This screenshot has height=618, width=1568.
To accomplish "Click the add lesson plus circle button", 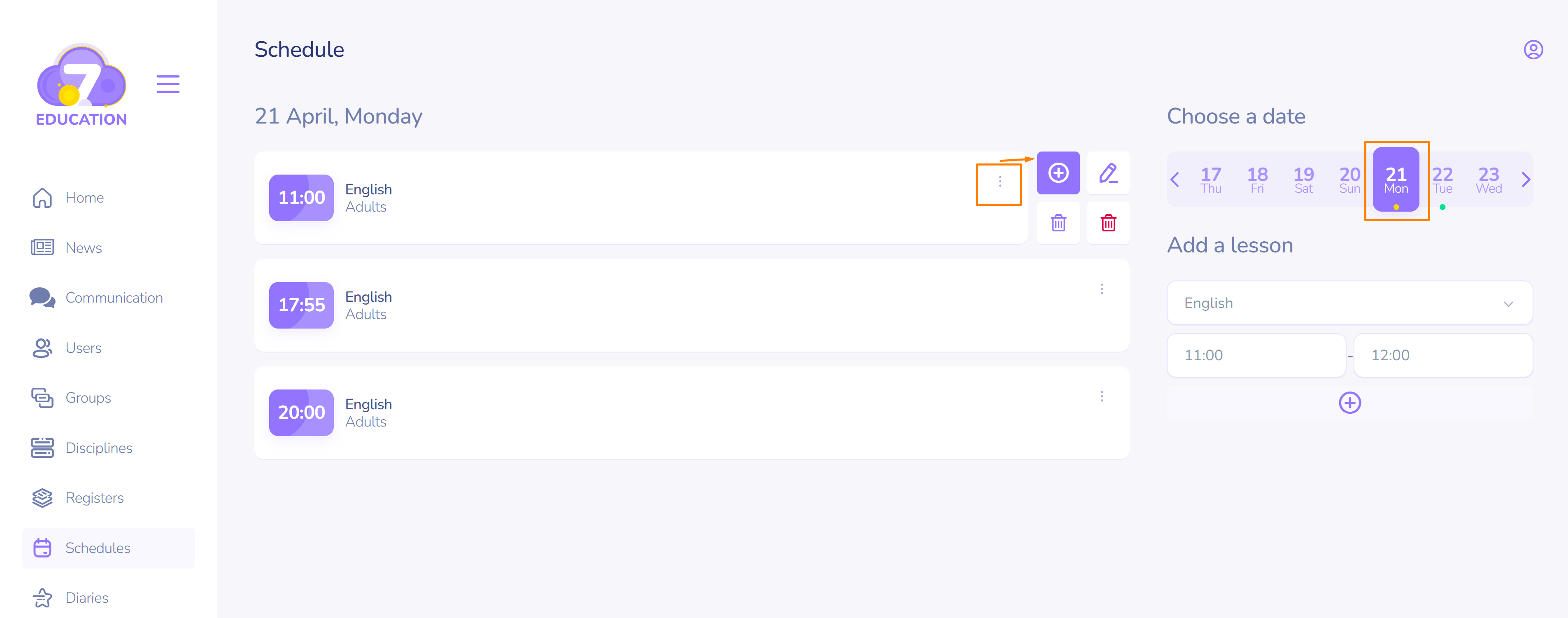I will click(1349, 402).
